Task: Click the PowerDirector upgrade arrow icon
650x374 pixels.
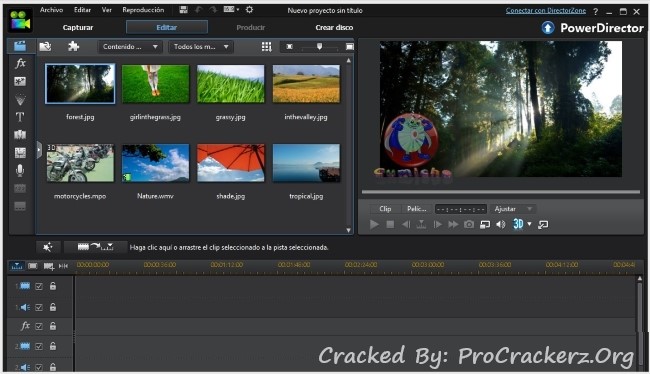Action: 548,28
